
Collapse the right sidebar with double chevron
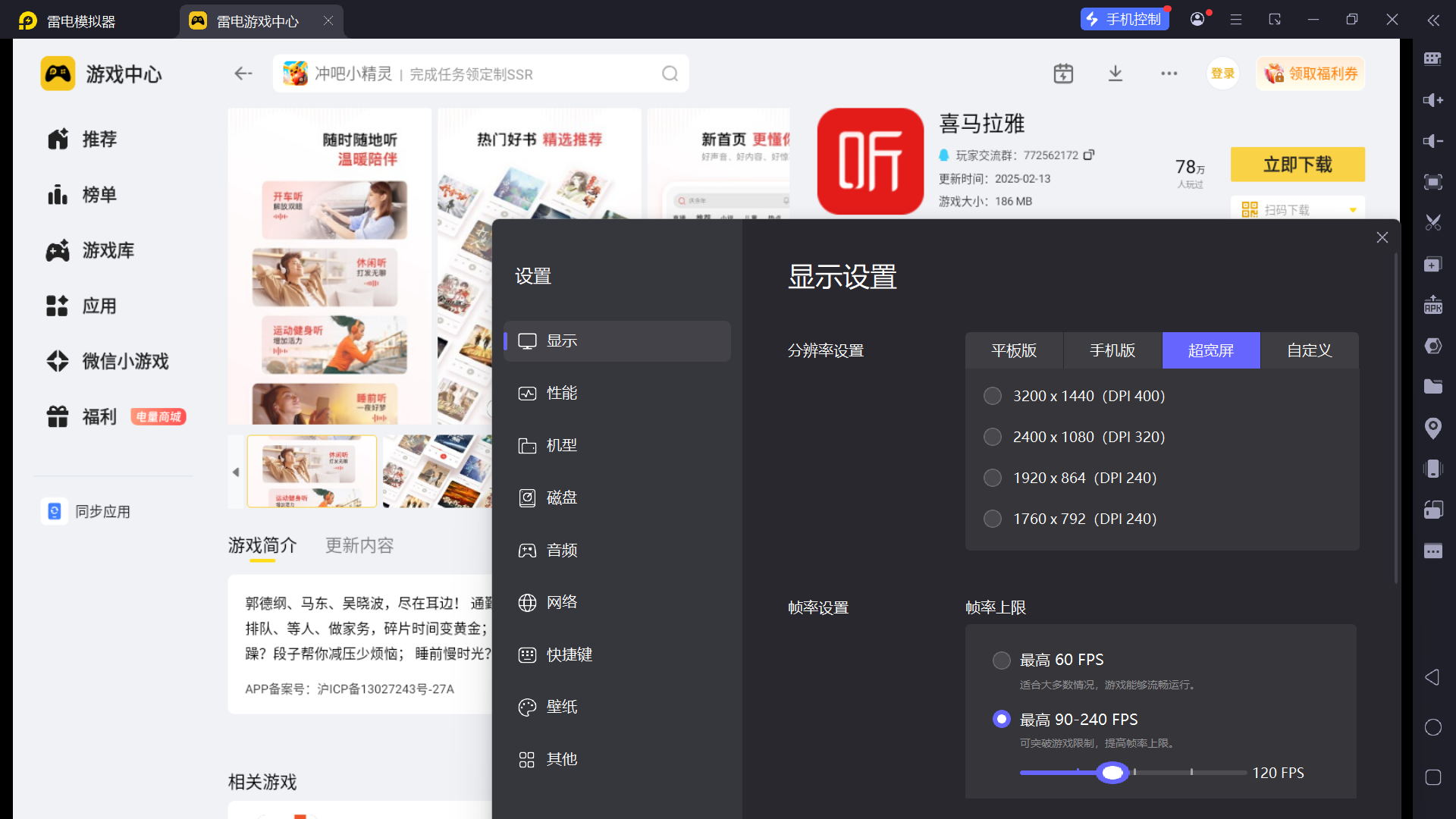(1432, 20)
